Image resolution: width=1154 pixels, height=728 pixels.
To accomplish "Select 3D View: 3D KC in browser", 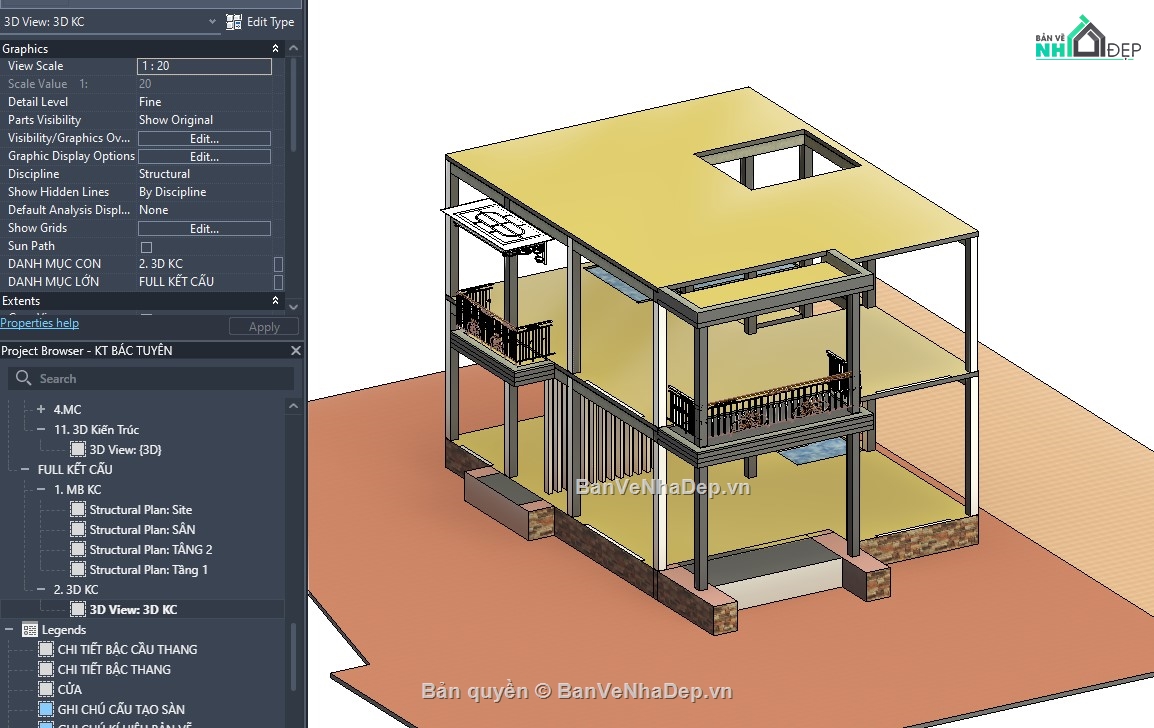I will (x=133, y=609).
